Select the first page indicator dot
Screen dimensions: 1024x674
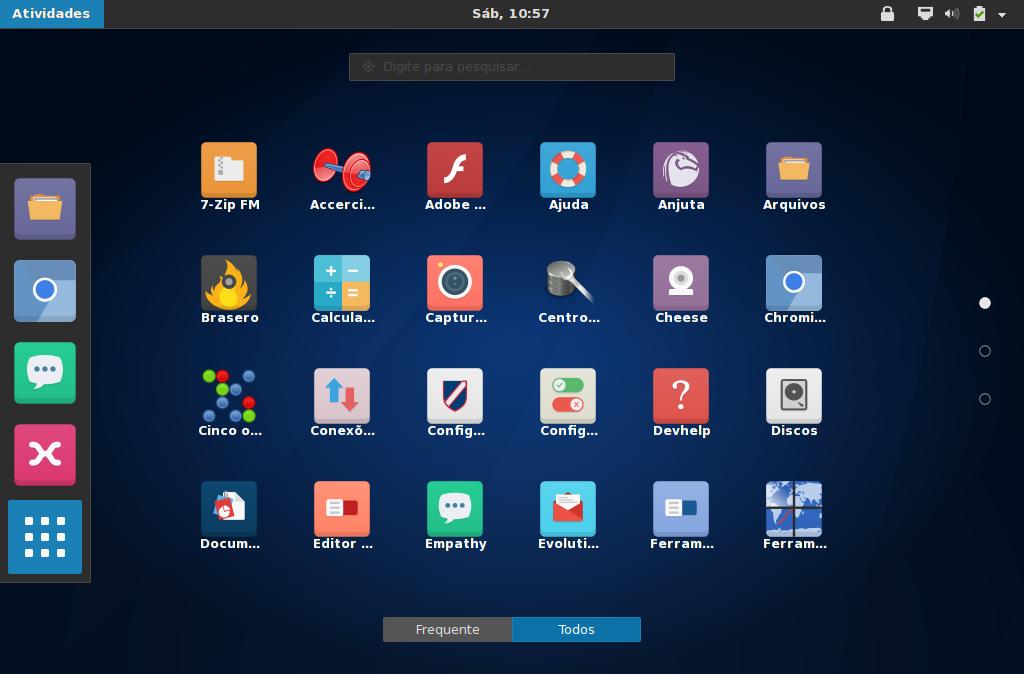pos(985,303)
